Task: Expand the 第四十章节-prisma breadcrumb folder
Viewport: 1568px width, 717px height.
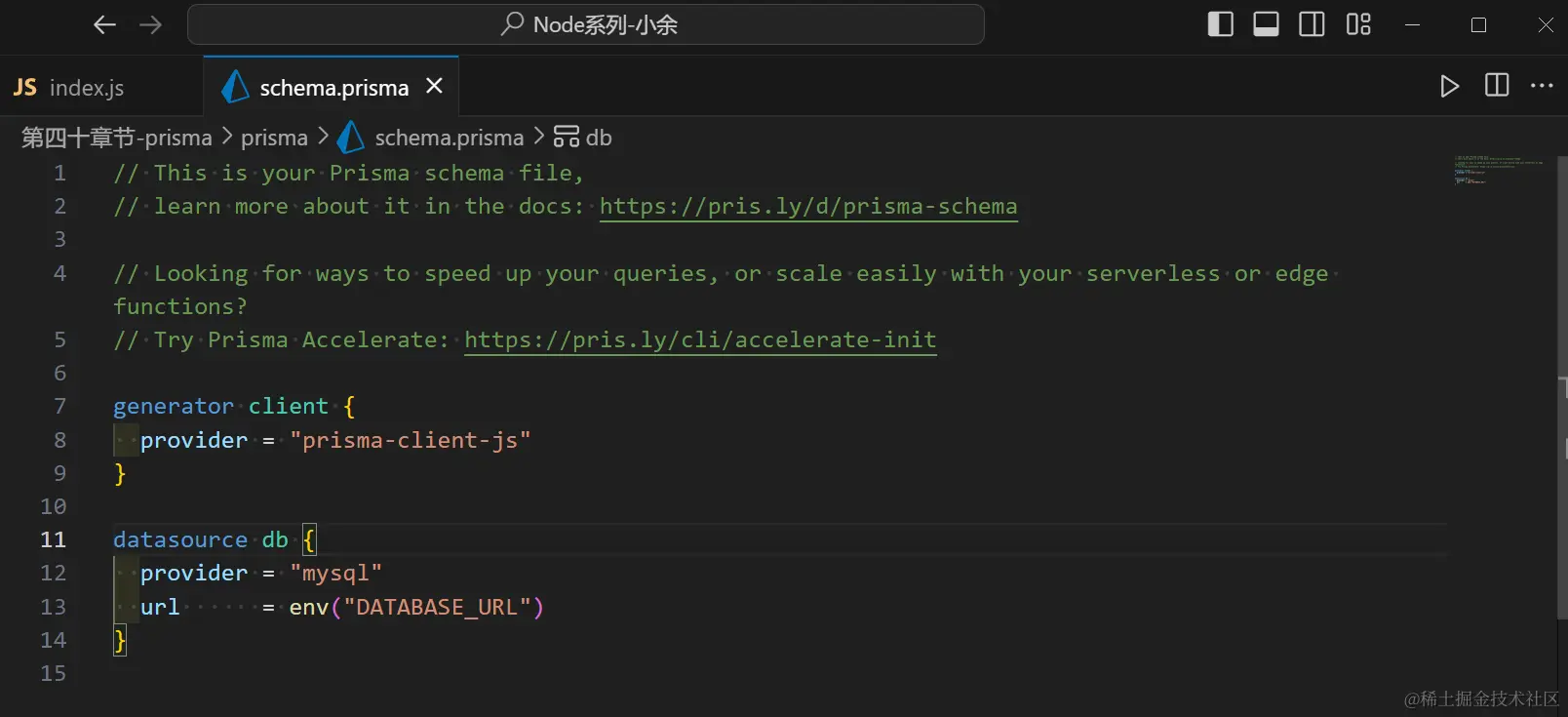Action: [116, 138]
